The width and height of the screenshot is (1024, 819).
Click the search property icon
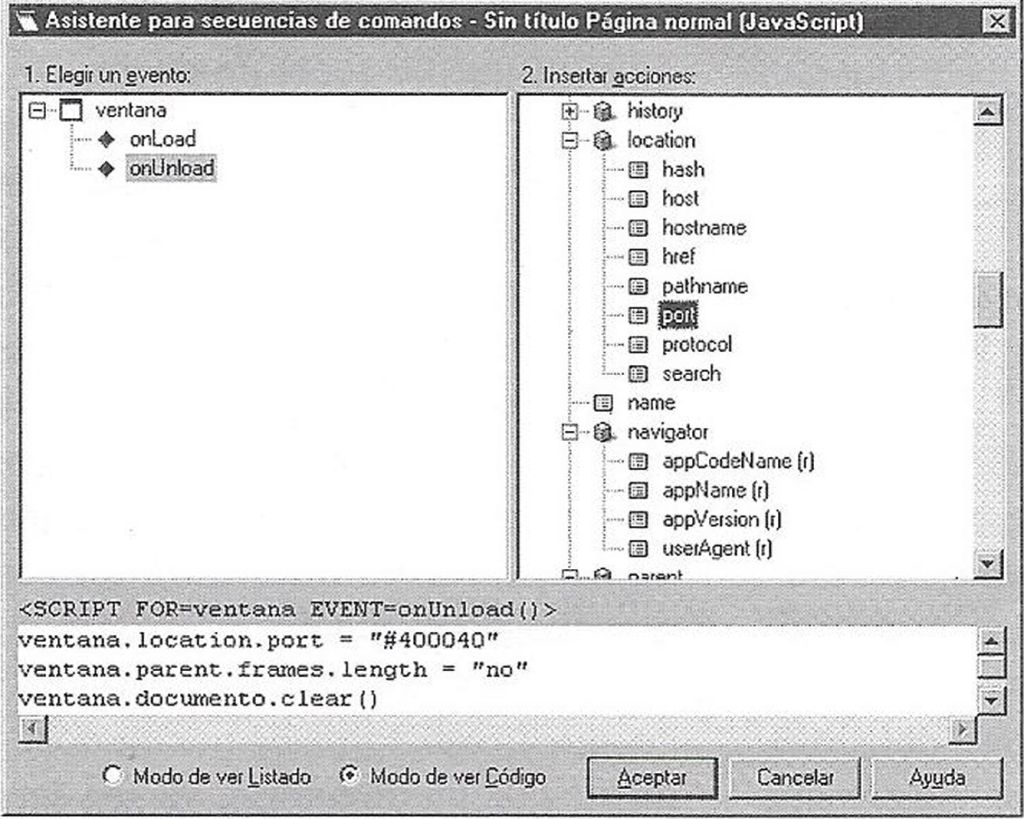[638, 374]
